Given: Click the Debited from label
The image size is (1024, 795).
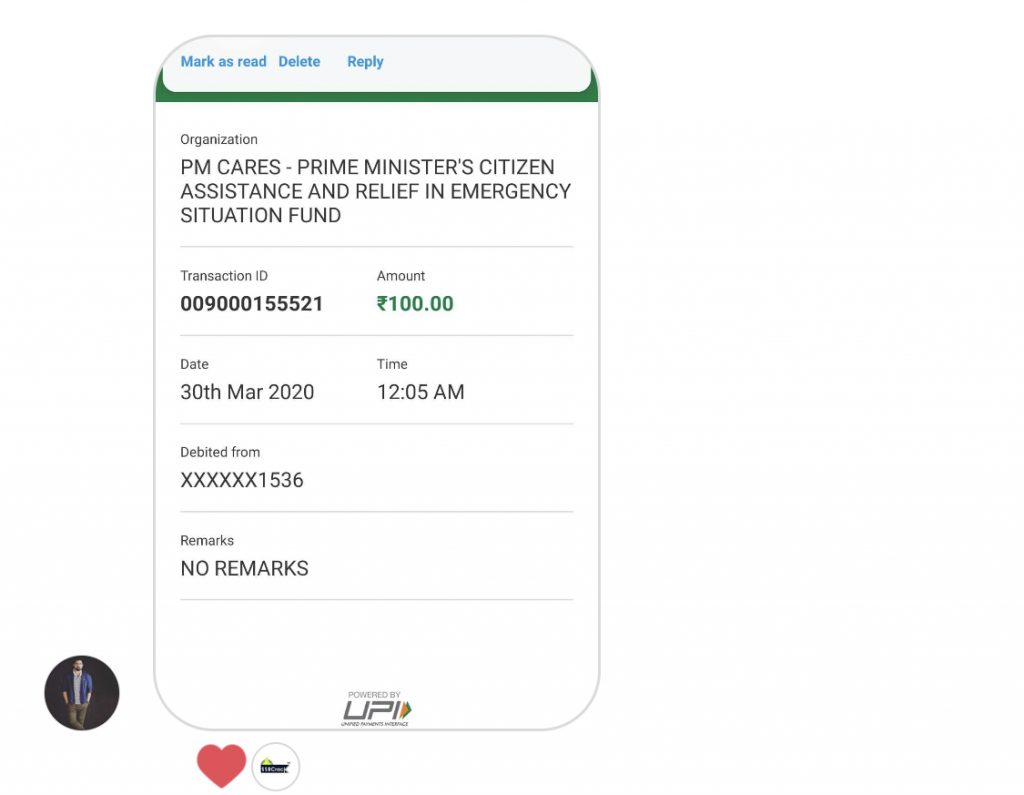Looking at the screenshot, I should (220, 452).
